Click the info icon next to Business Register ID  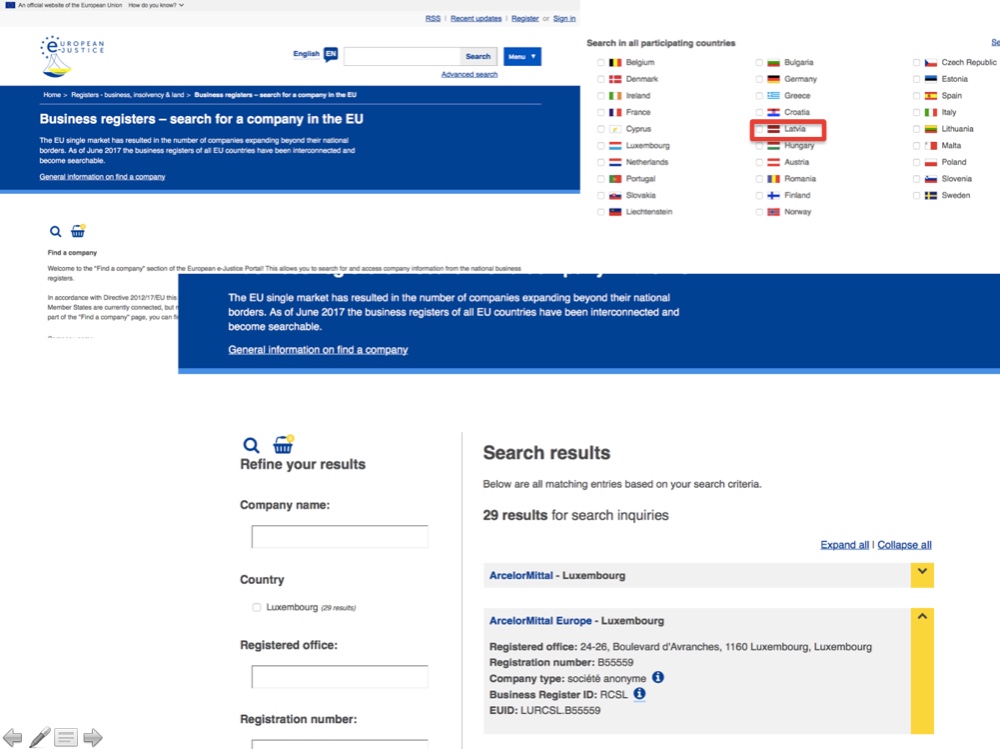[x=639, y=693]
